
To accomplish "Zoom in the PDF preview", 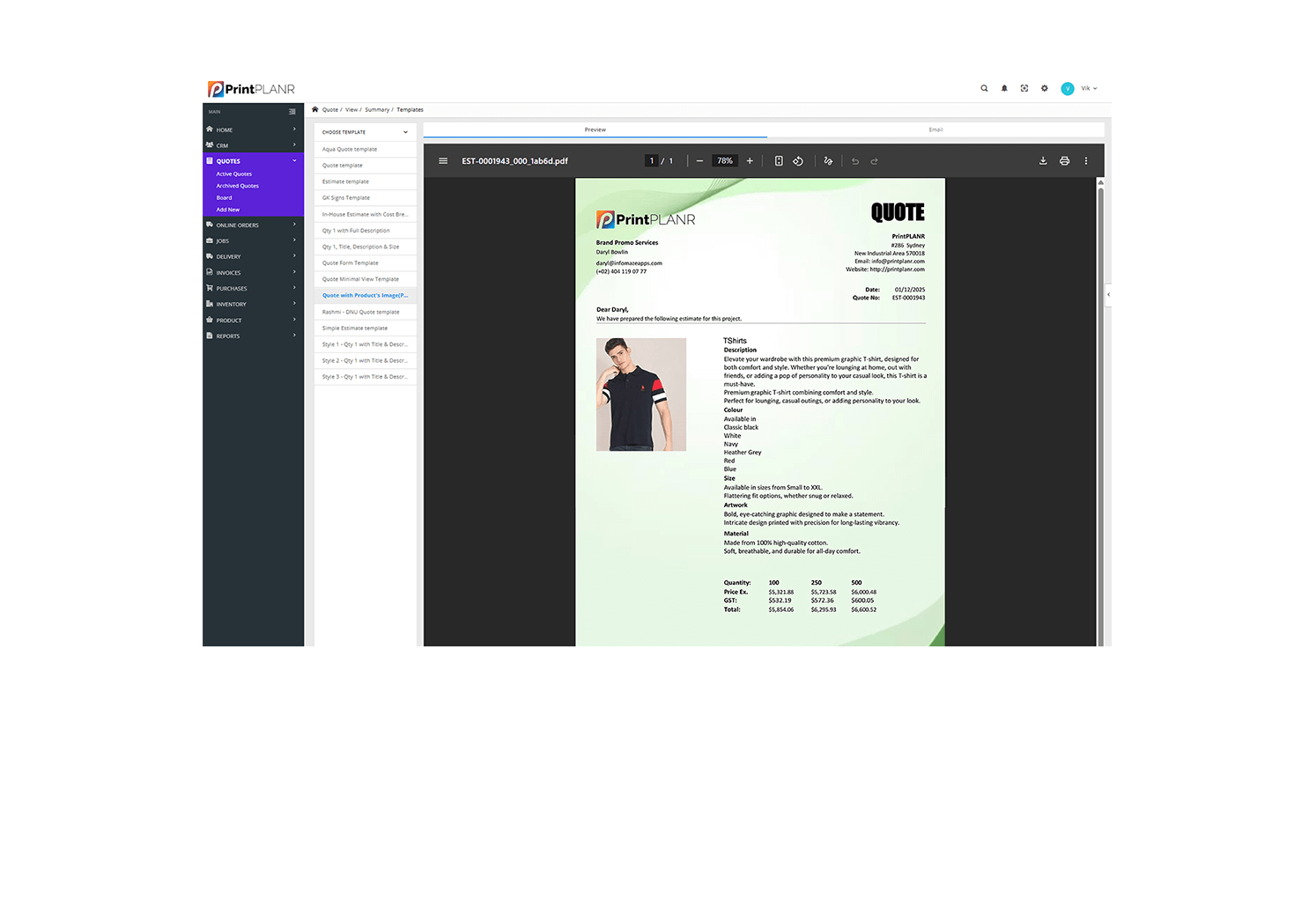I will (750, 161).
